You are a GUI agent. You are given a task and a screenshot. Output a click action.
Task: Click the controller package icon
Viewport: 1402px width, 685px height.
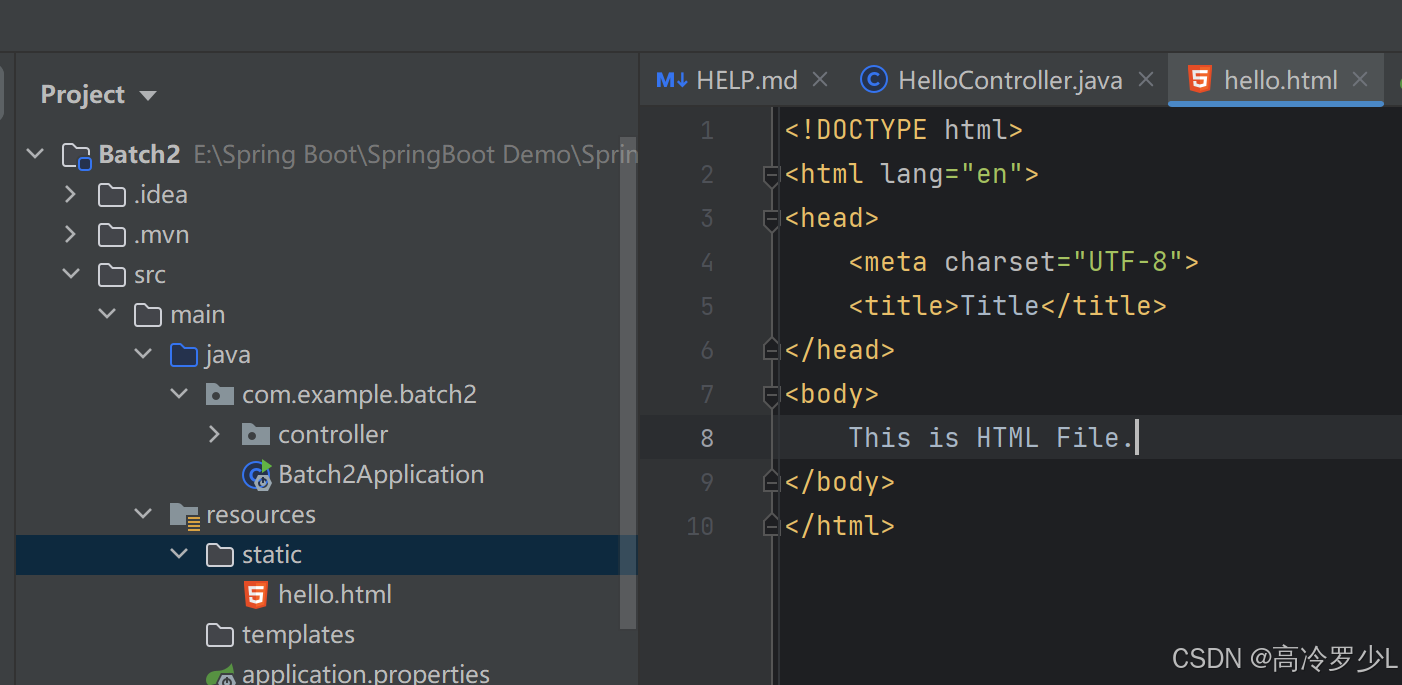pos(256,434)
